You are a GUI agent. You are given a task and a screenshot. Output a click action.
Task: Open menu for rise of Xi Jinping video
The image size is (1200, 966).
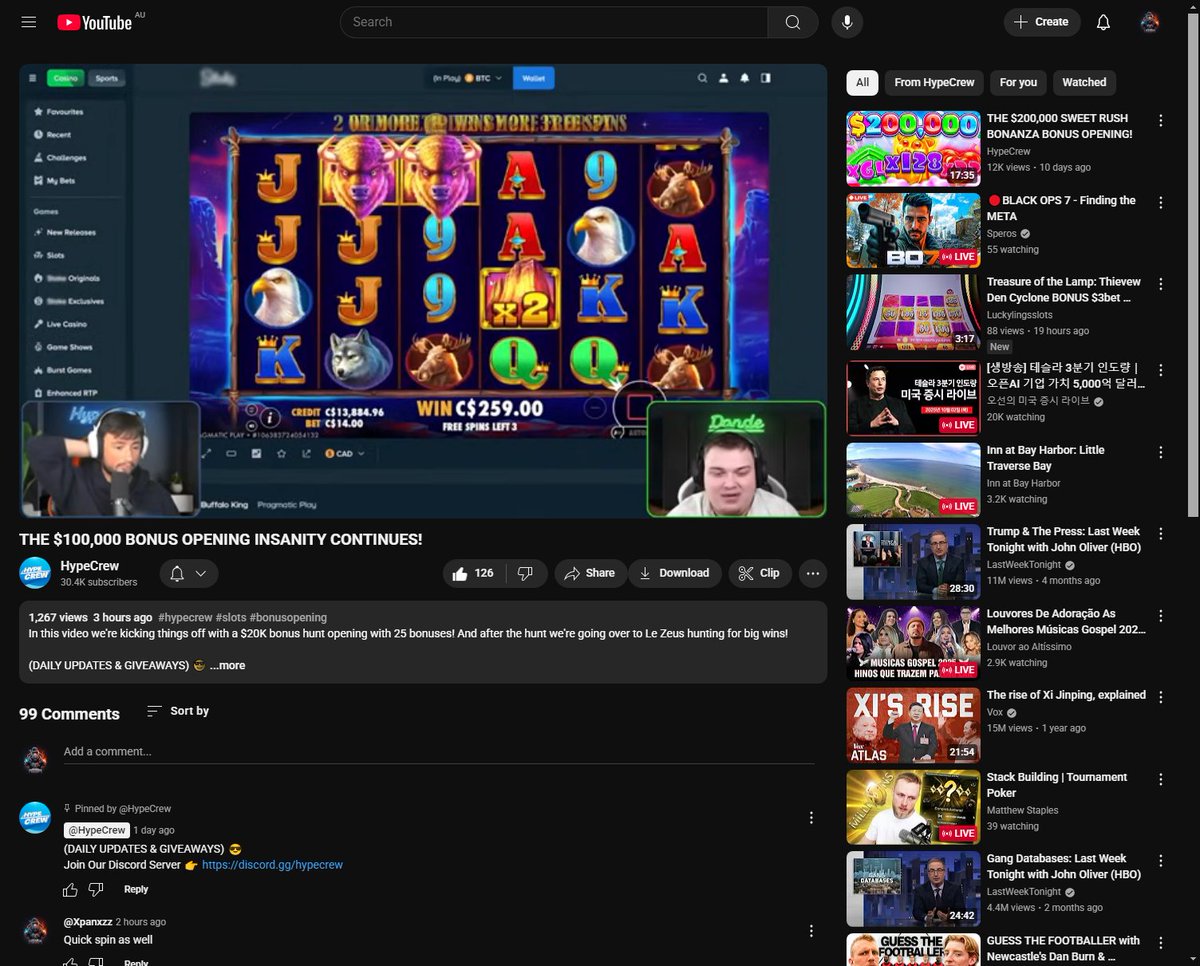pos(1161,697)
